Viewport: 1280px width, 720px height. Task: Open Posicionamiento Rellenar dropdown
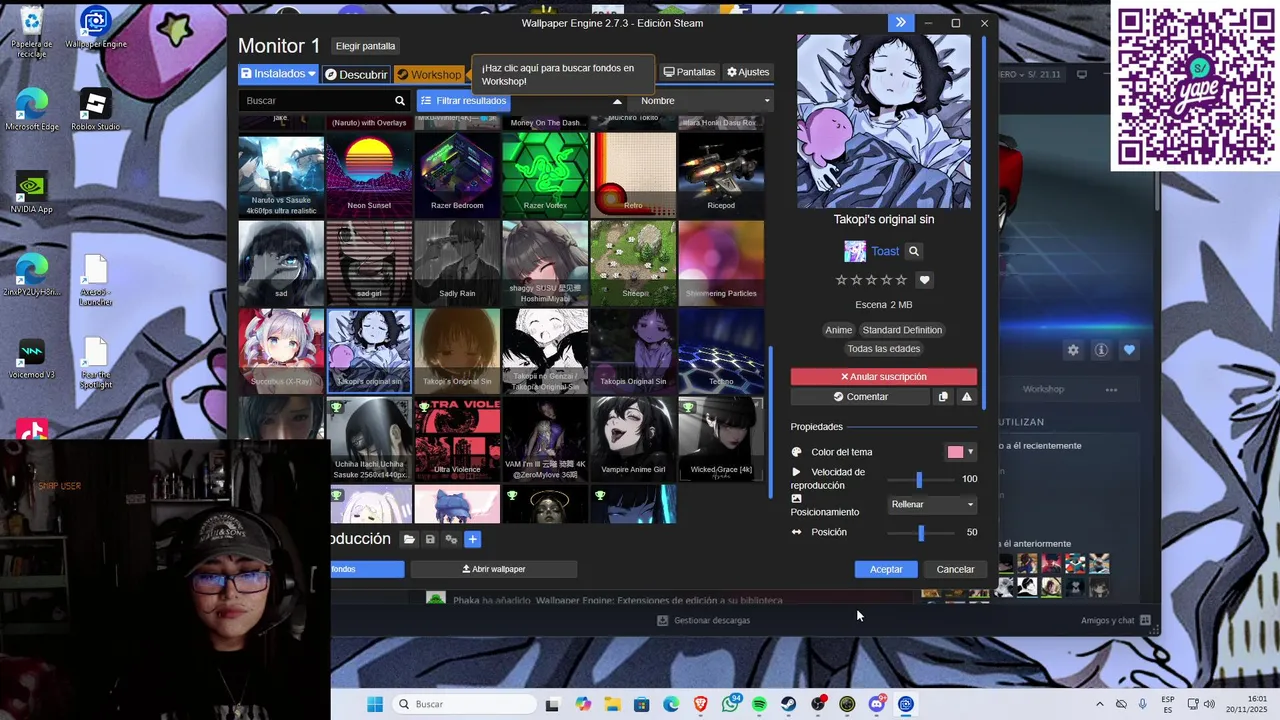[933, 505]
